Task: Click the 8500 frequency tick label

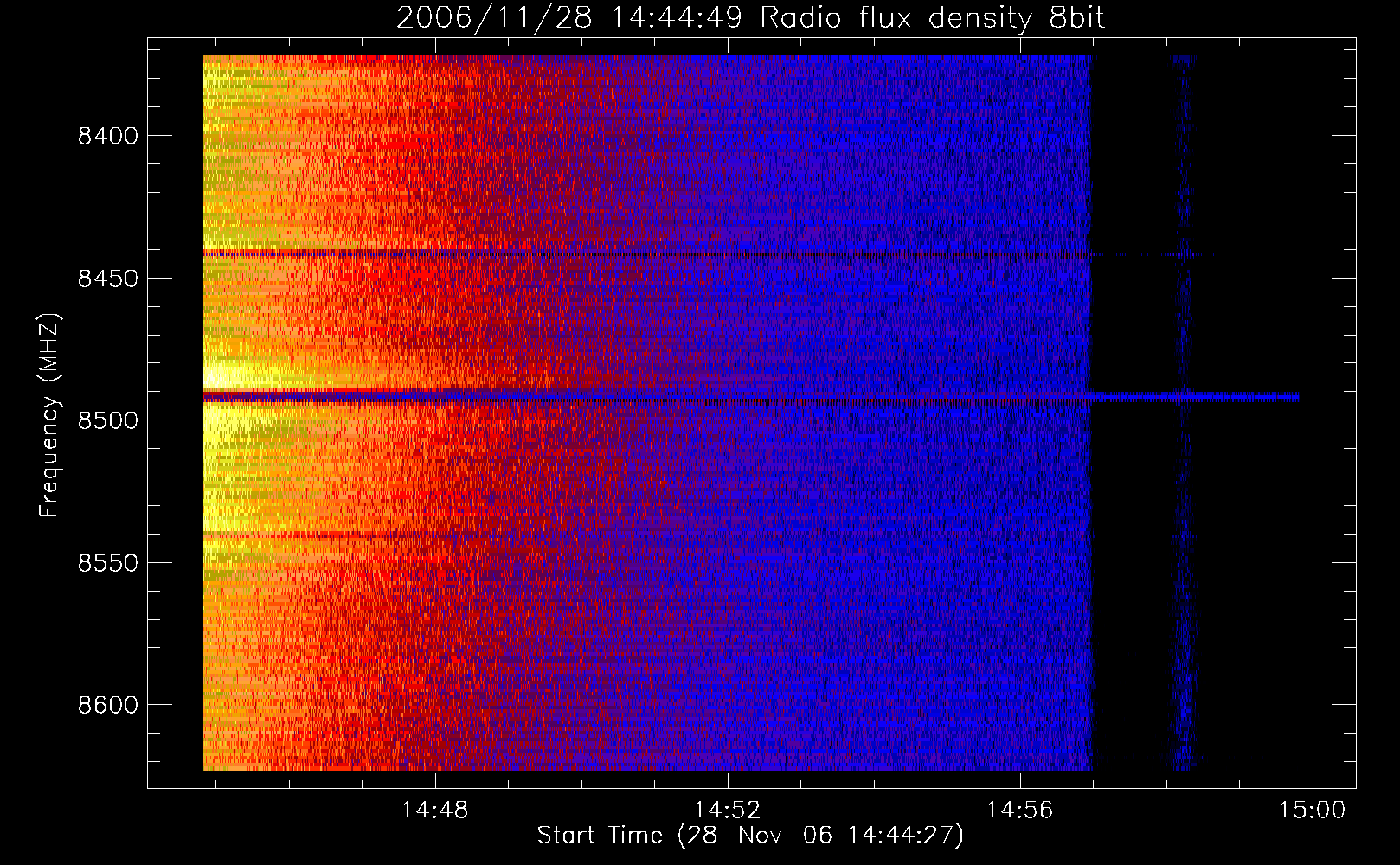Action: coord(108,420)
